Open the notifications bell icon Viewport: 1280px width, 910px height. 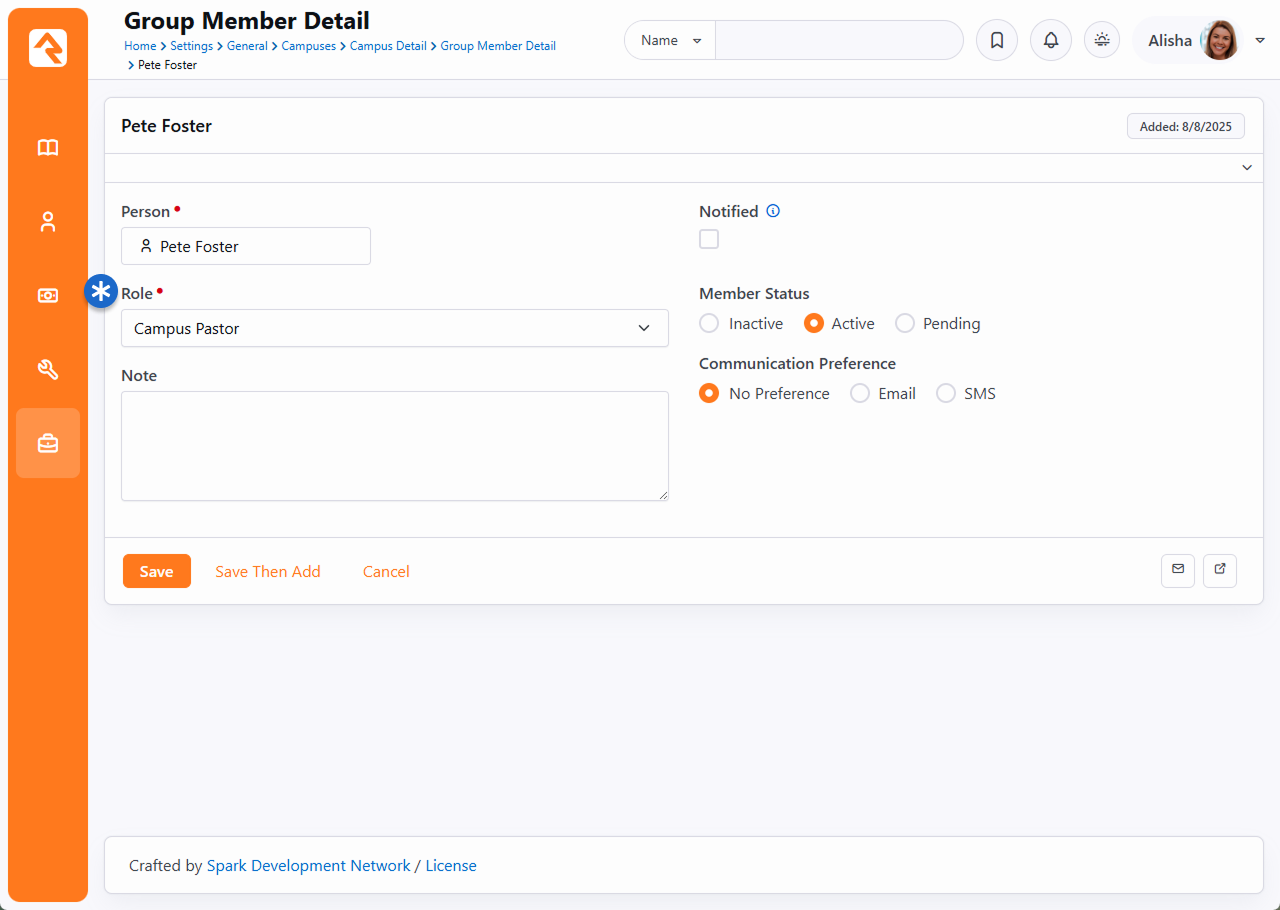(x=1050, y=41)
